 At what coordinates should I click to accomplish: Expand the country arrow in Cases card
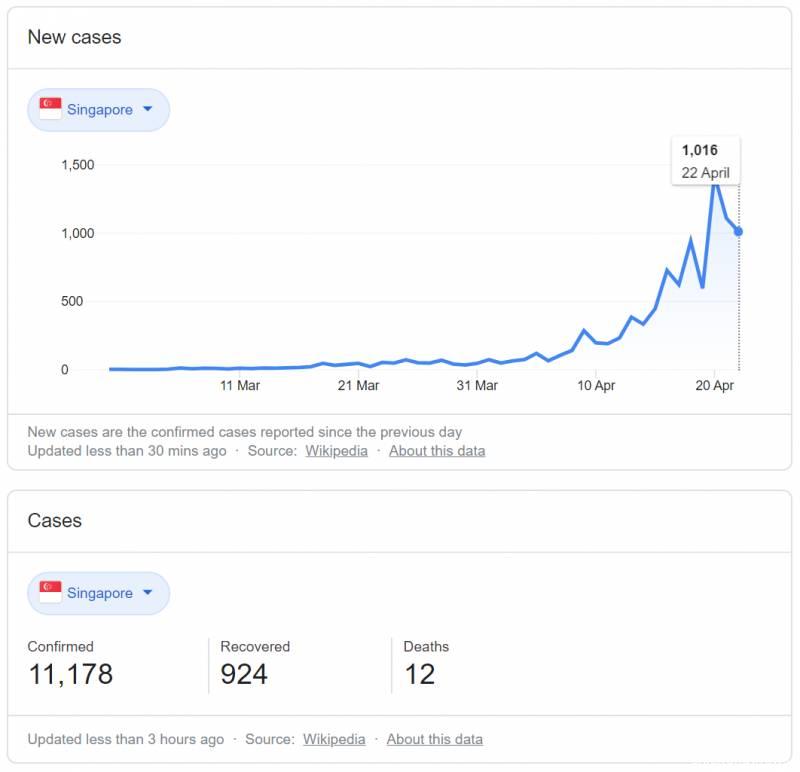148,592
